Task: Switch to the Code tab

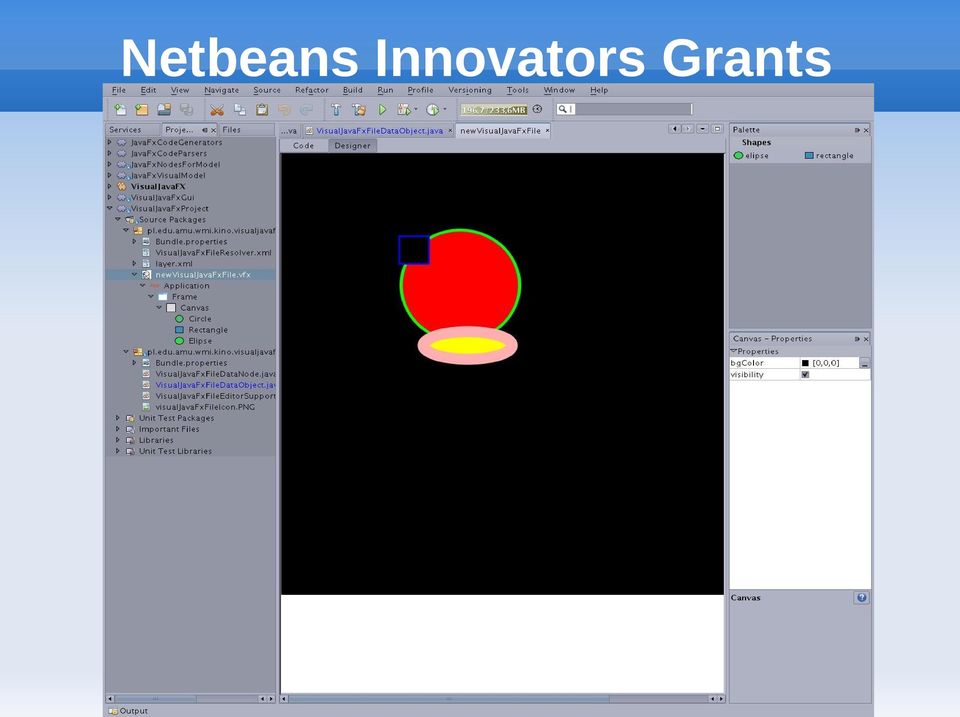Action: click(x=304, y=146)
